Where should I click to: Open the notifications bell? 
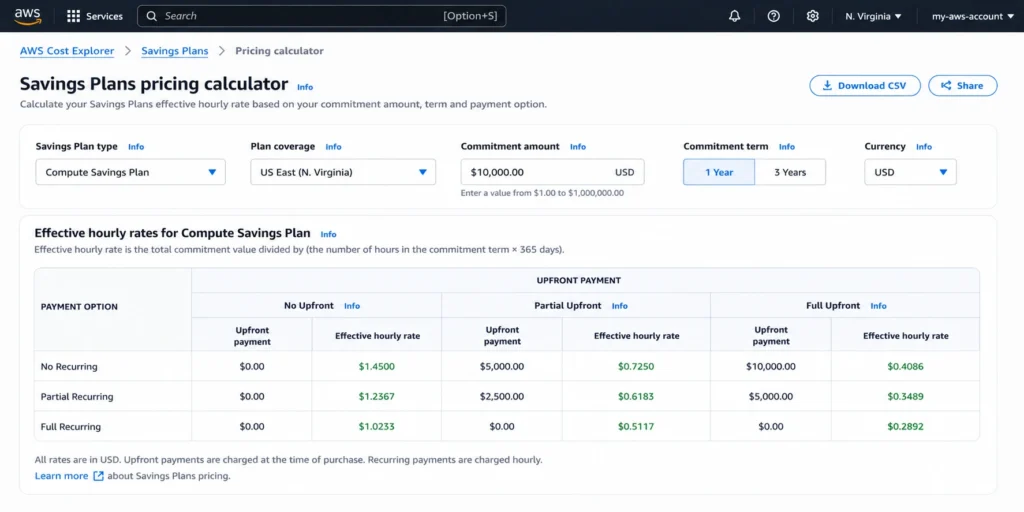[735, 16]
